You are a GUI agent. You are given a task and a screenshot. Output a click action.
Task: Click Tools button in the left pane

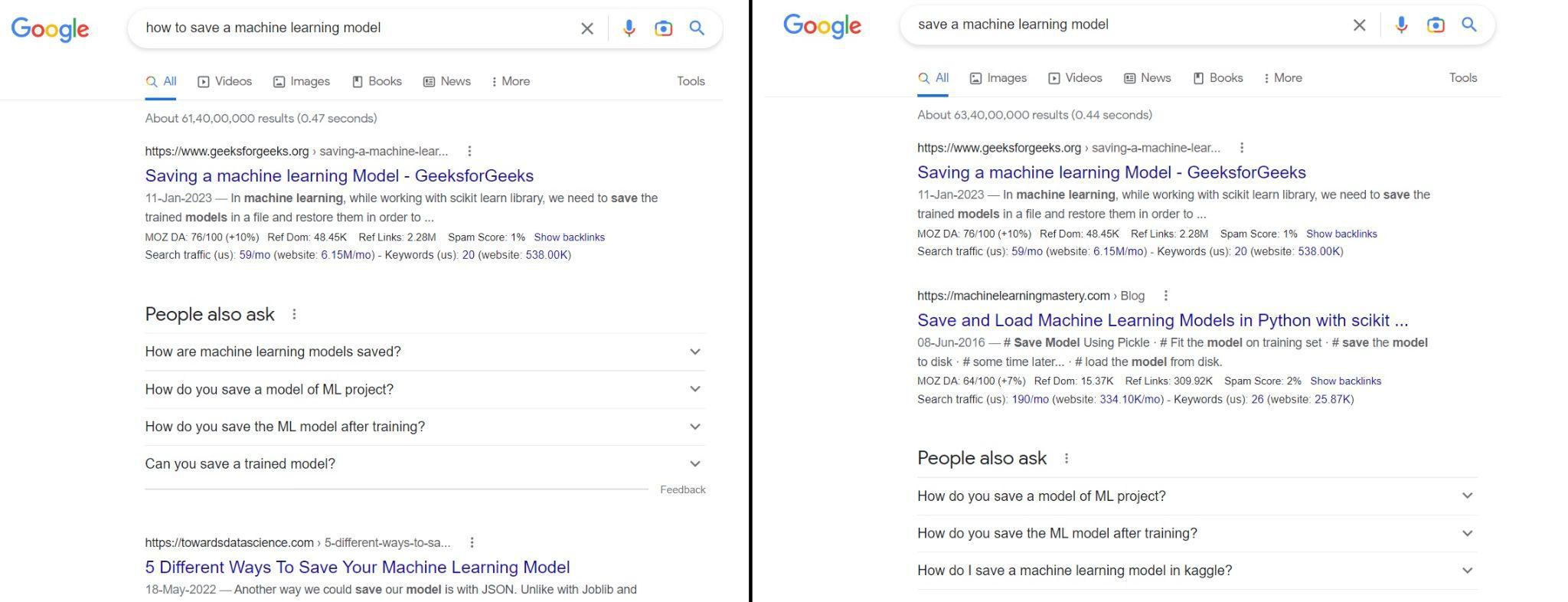[691, 81]
